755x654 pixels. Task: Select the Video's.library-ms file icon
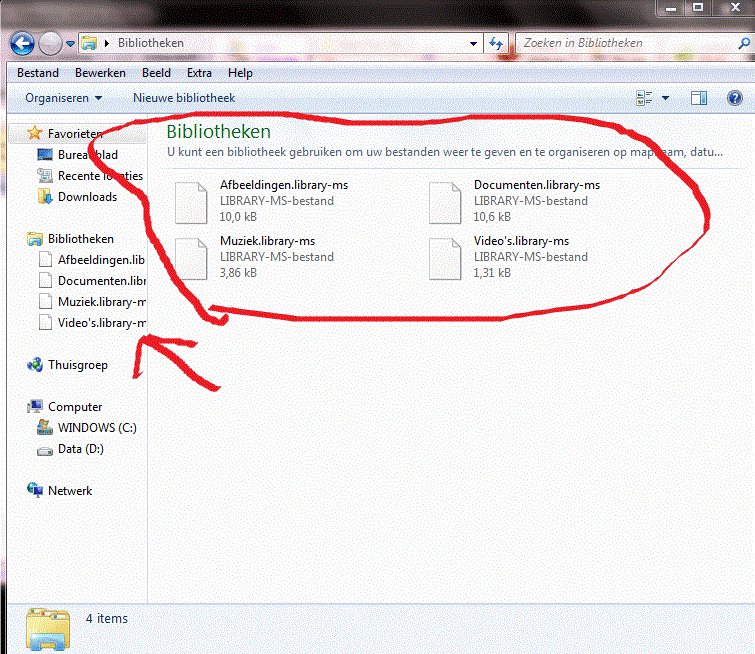(445, 259)
